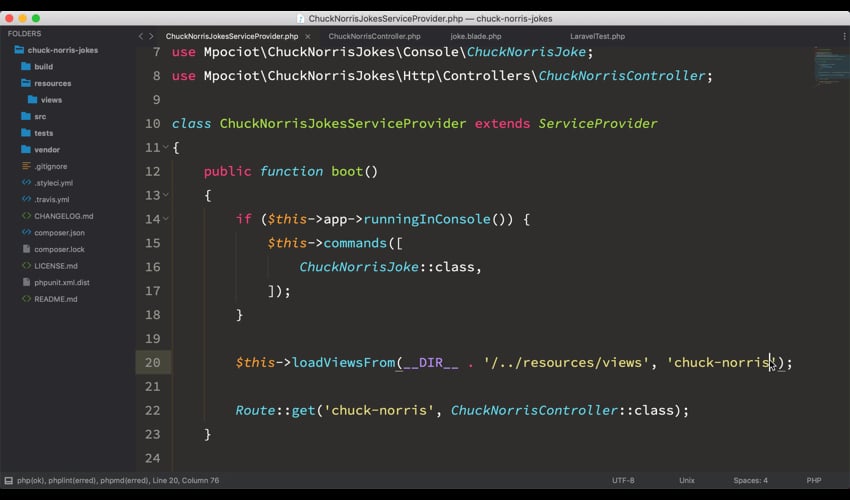Click the README.md file icon
This screenshot has height=500, width=850.
pos(26,299)
